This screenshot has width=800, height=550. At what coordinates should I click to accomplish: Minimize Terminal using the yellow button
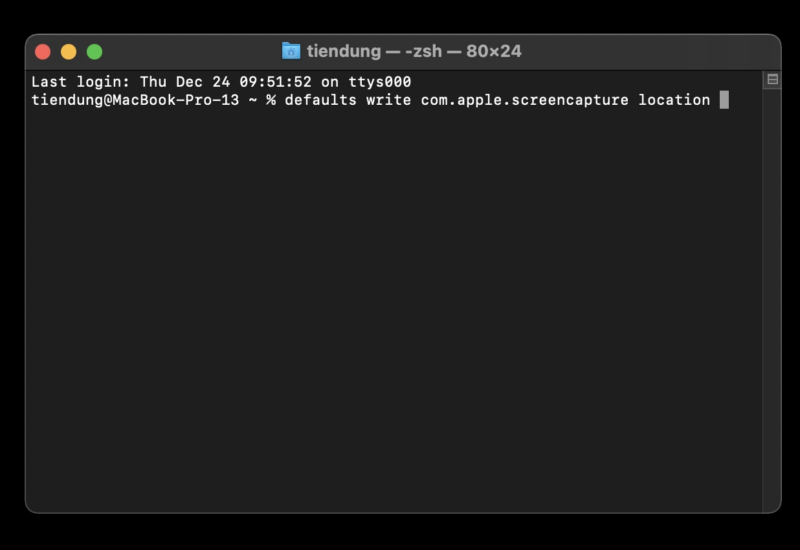tap(68, 51)
